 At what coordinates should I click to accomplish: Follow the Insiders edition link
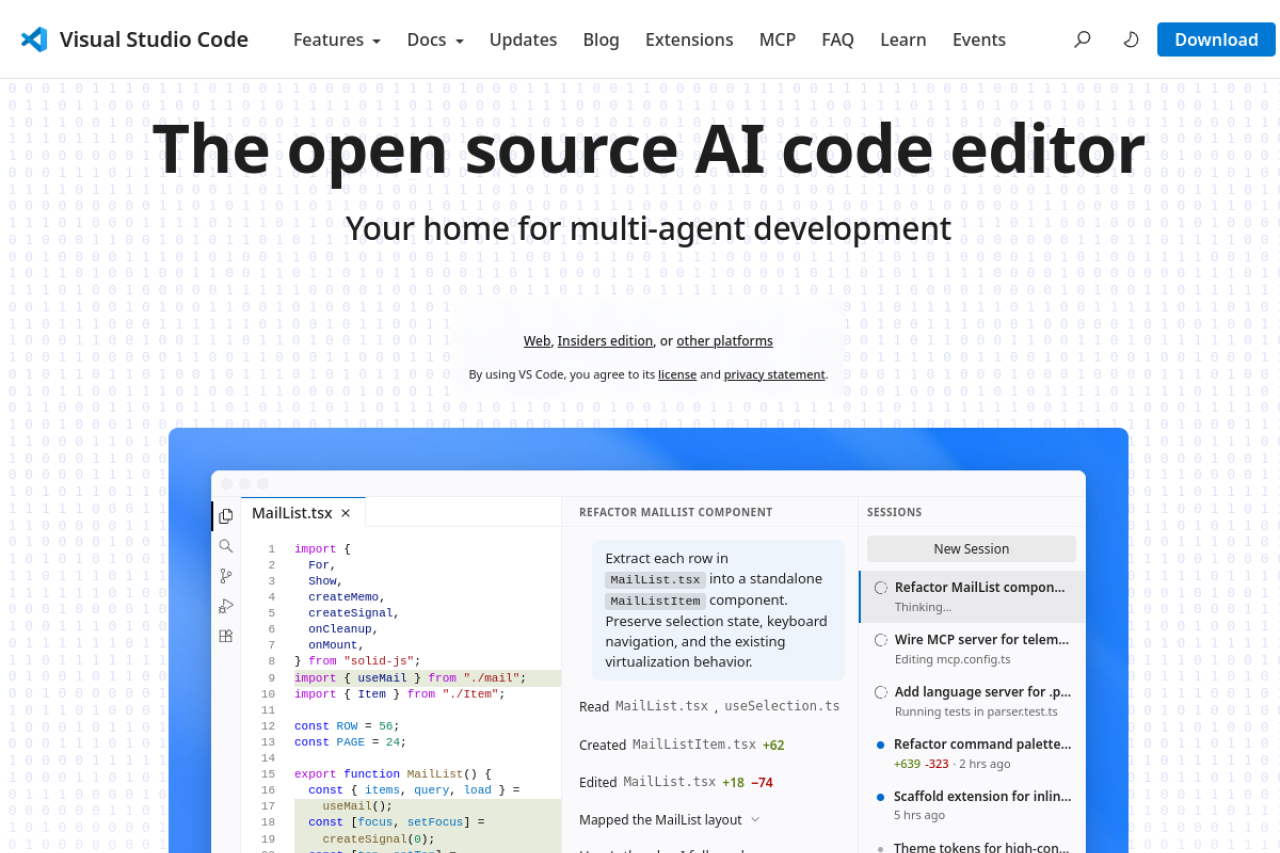(x=605, y=341)
